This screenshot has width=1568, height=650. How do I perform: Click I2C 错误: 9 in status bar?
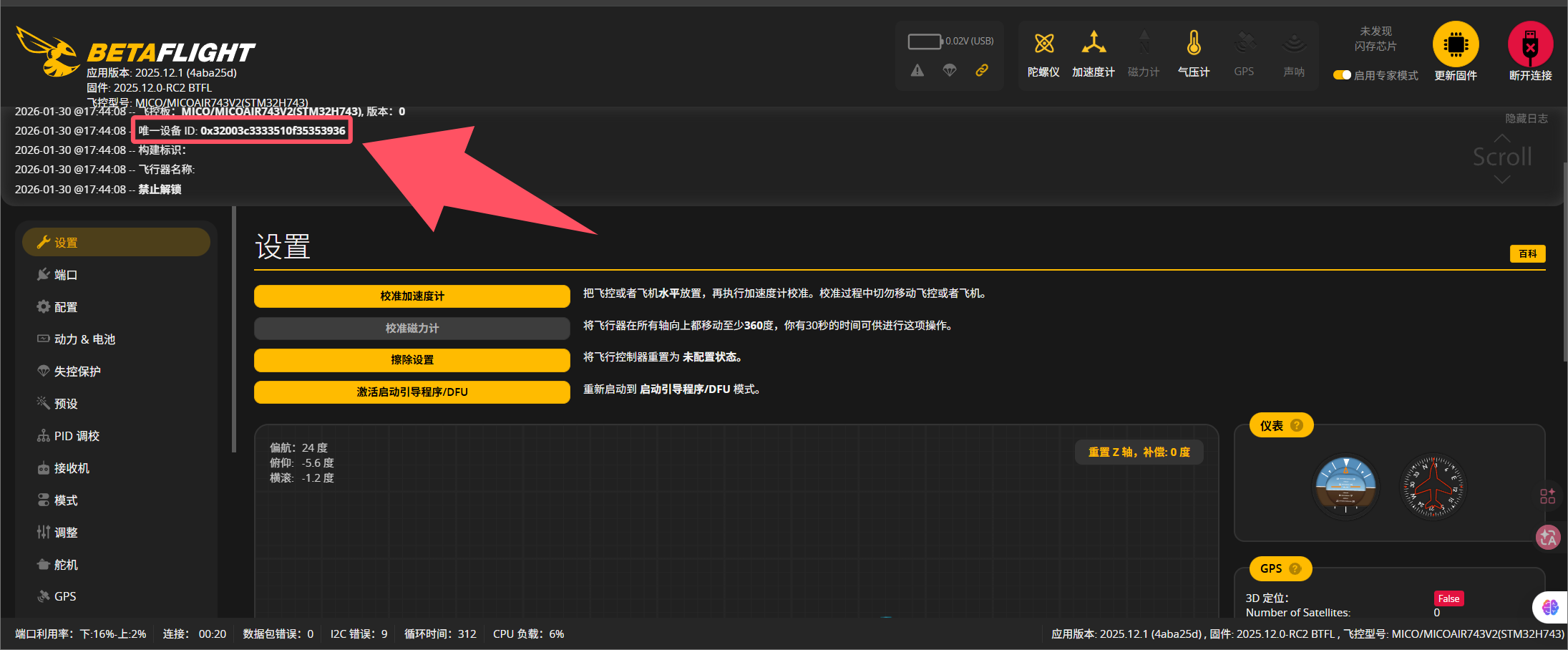[359, 634]
